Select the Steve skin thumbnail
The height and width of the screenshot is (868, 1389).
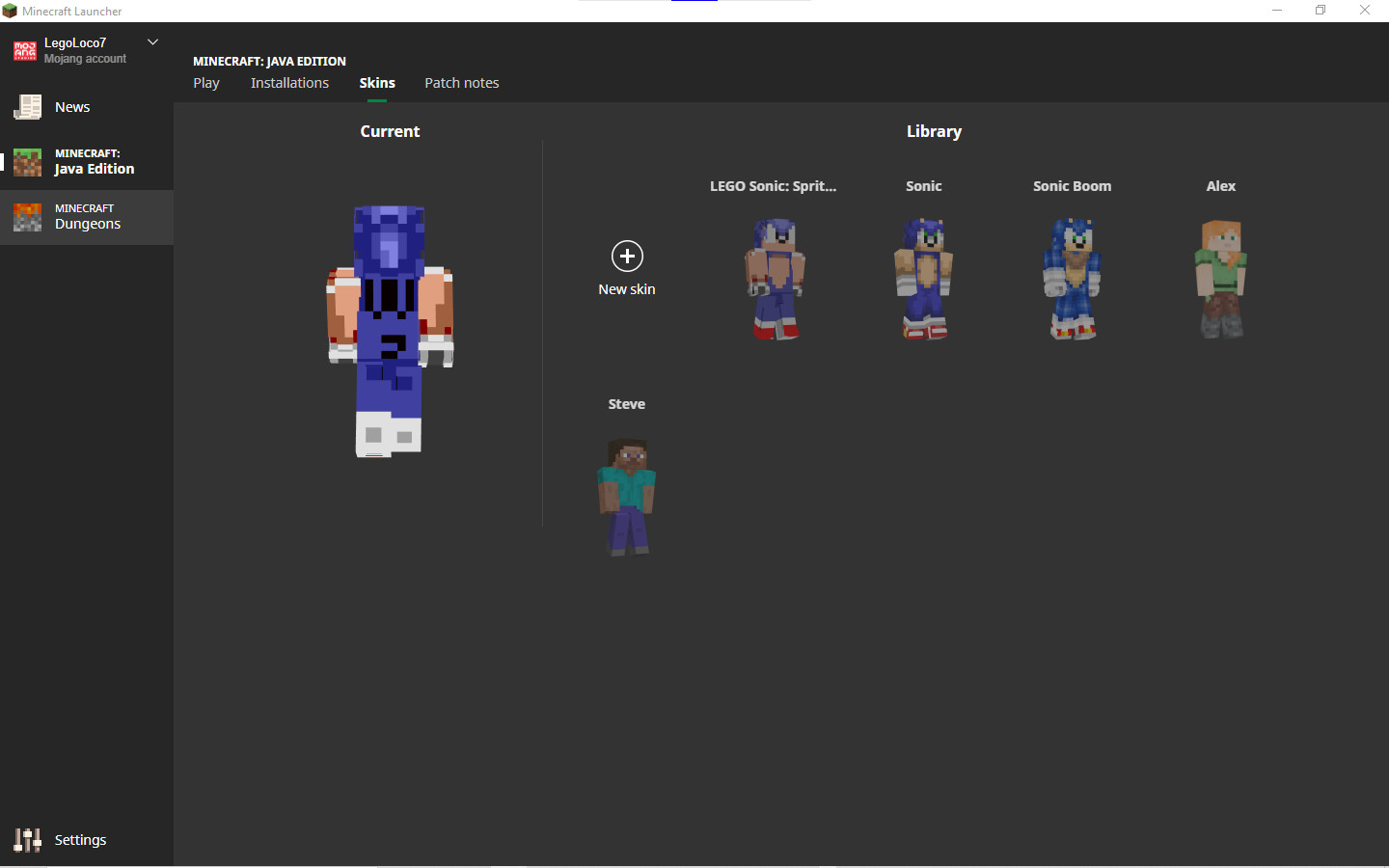pyautogui.click(x=626, y=497)
